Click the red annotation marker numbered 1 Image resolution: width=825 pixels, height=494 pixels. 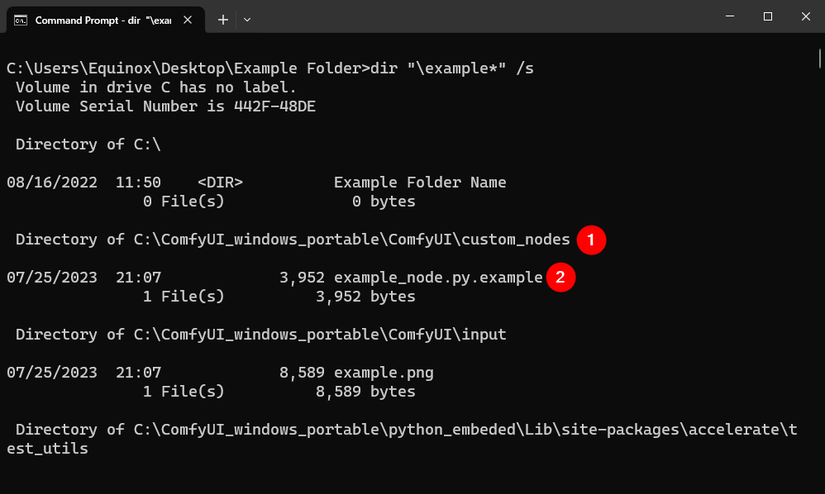pos(592,240)
